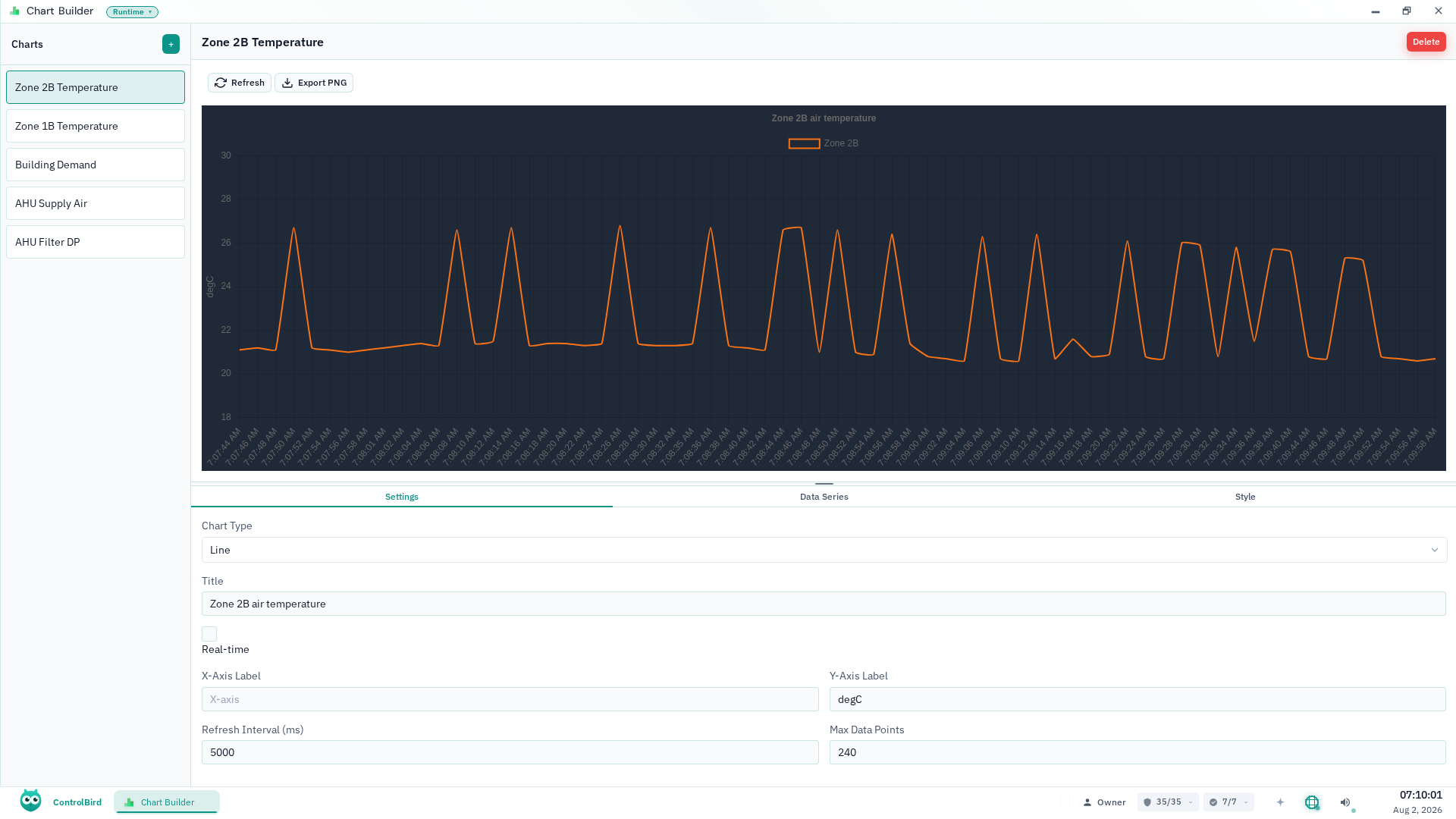Edit the Max Data Points field
This screenshot has width=1456, height=819.
pos(1137,752)
